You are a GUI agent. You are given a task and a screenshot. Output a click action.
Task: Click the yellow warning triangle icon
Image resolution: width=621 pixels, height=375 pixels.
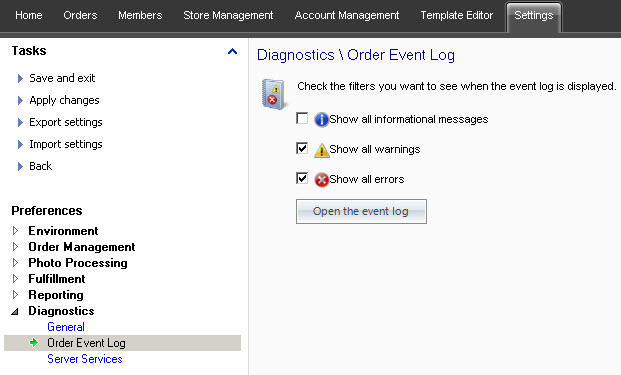321,150
